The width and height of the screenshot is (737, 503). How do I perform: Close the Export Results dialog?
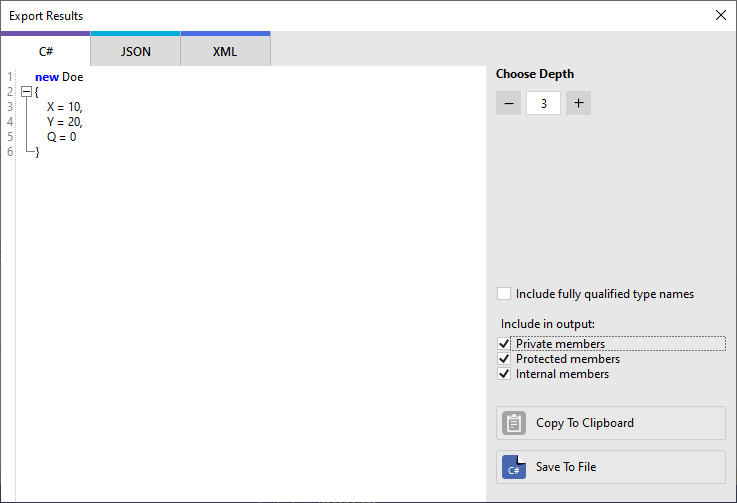(x=721, y=15)
